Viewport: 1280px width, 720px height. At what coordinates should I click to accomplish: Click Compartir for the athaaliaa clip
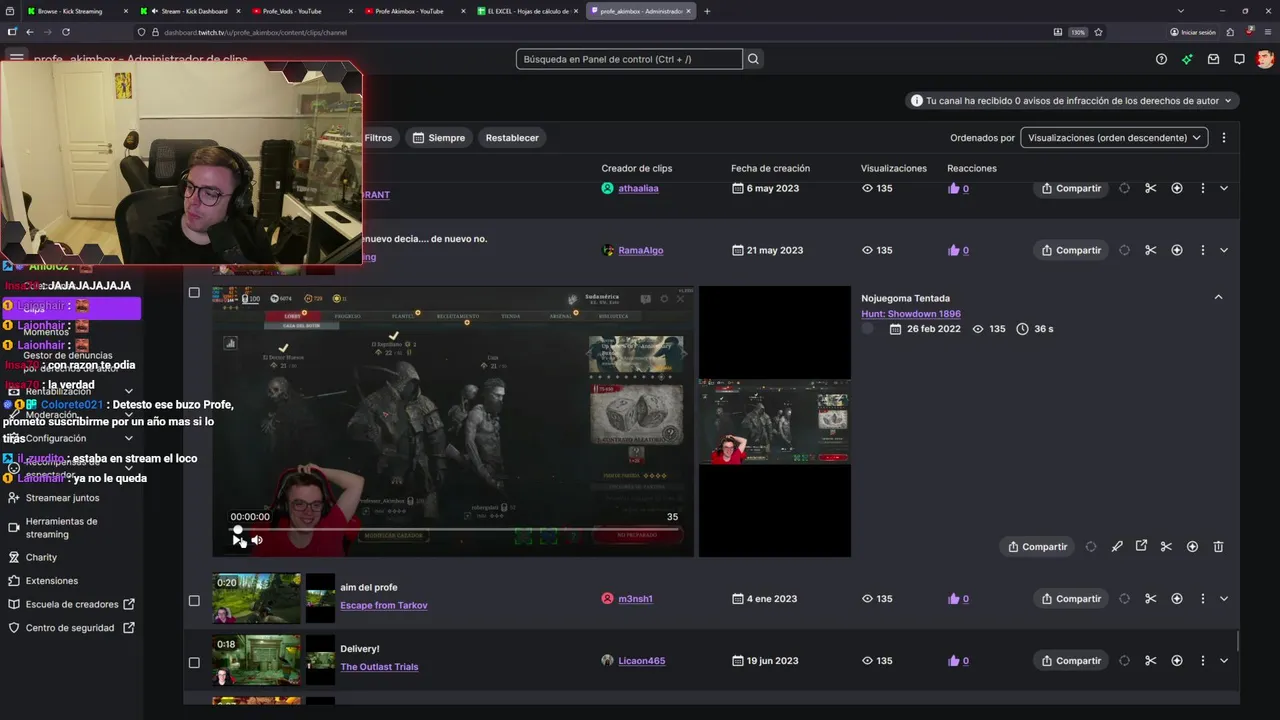(x=1071, y=188)
